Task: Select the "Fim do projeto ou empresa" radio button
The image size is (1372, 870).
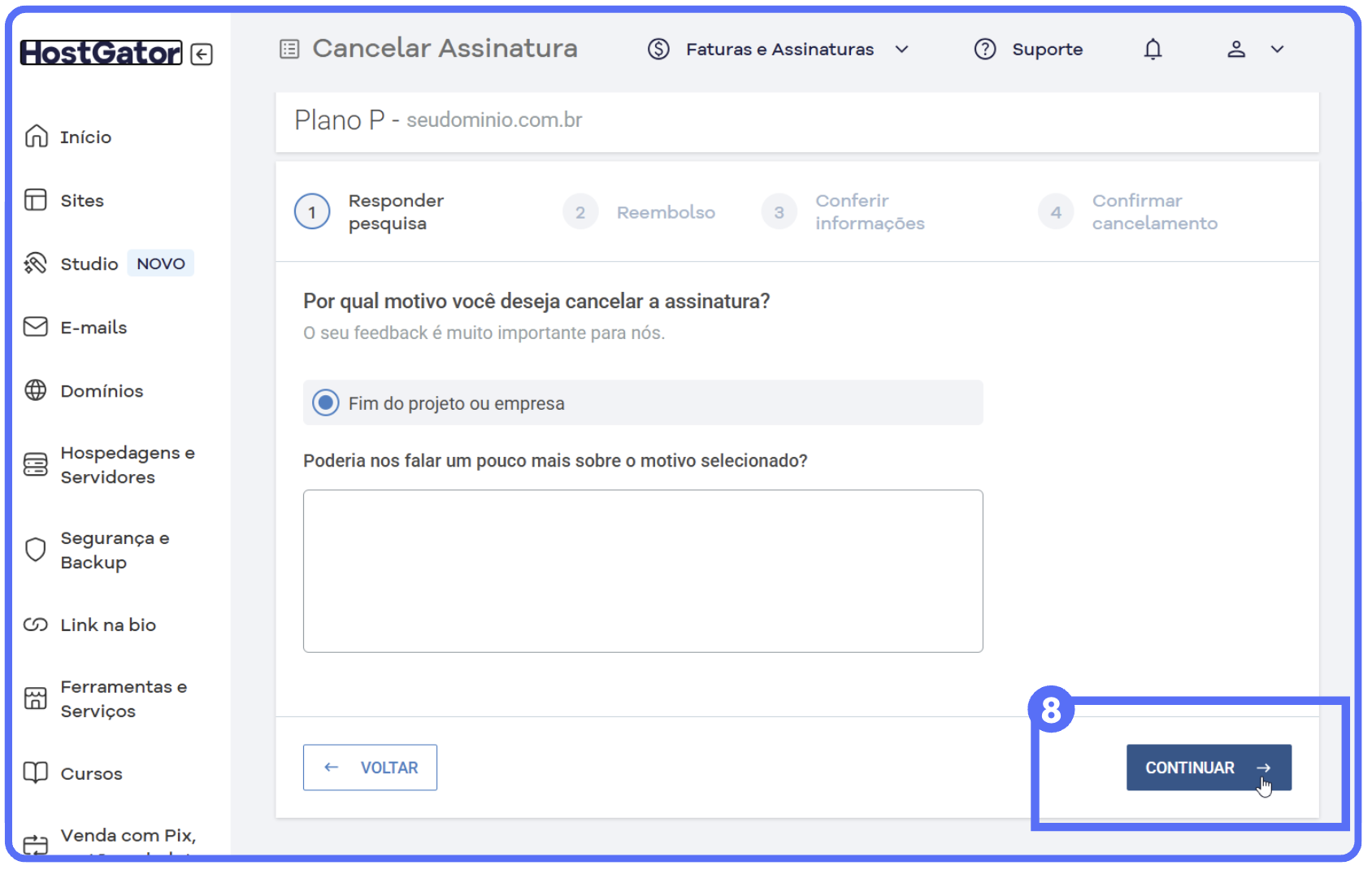Action: click(x=326, y=402)
